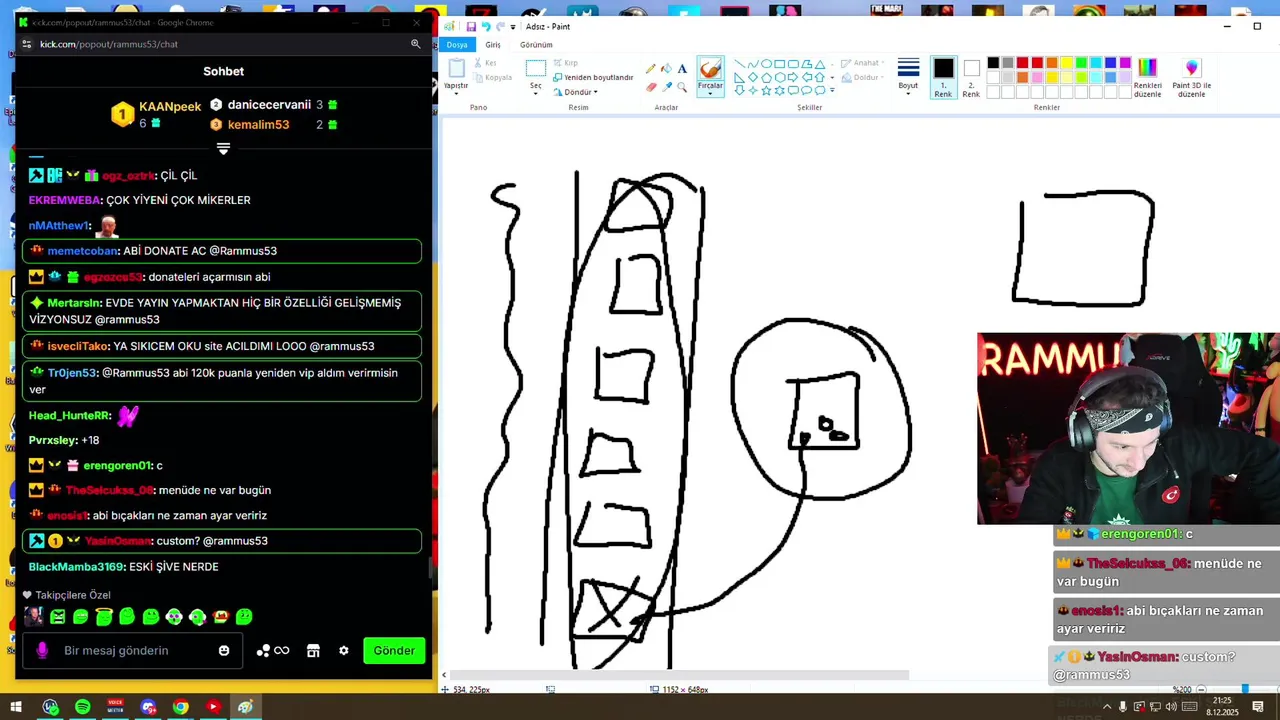Viewport: 1280px width, 720px height.
Task: Expand the shapes gallery more arrow
Action: coord(832,91)
